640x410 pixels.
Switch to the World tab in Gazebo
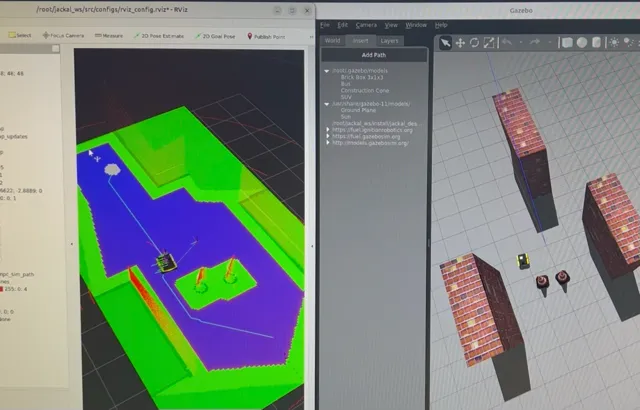pyautogui.click(x=333, y=40)
